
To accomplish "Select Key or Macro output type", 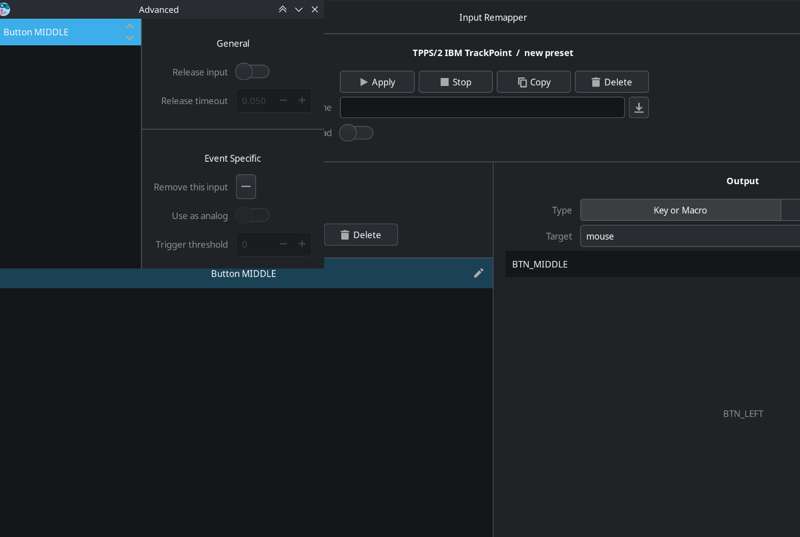I will click(x=680, y=210).
